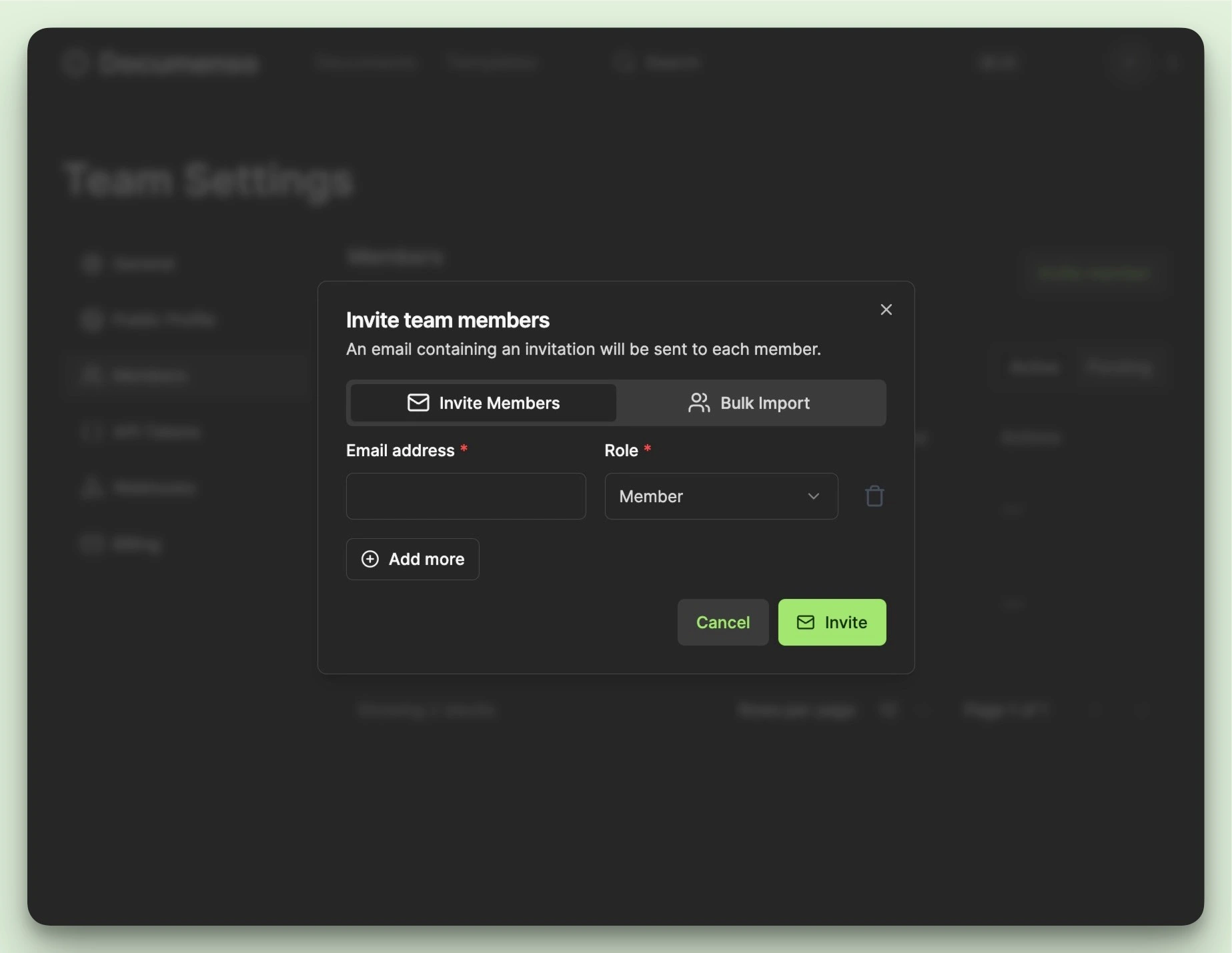Click the people icon on Bulk Import
This screenshot has height=953, width=1232.
[698, 403]
